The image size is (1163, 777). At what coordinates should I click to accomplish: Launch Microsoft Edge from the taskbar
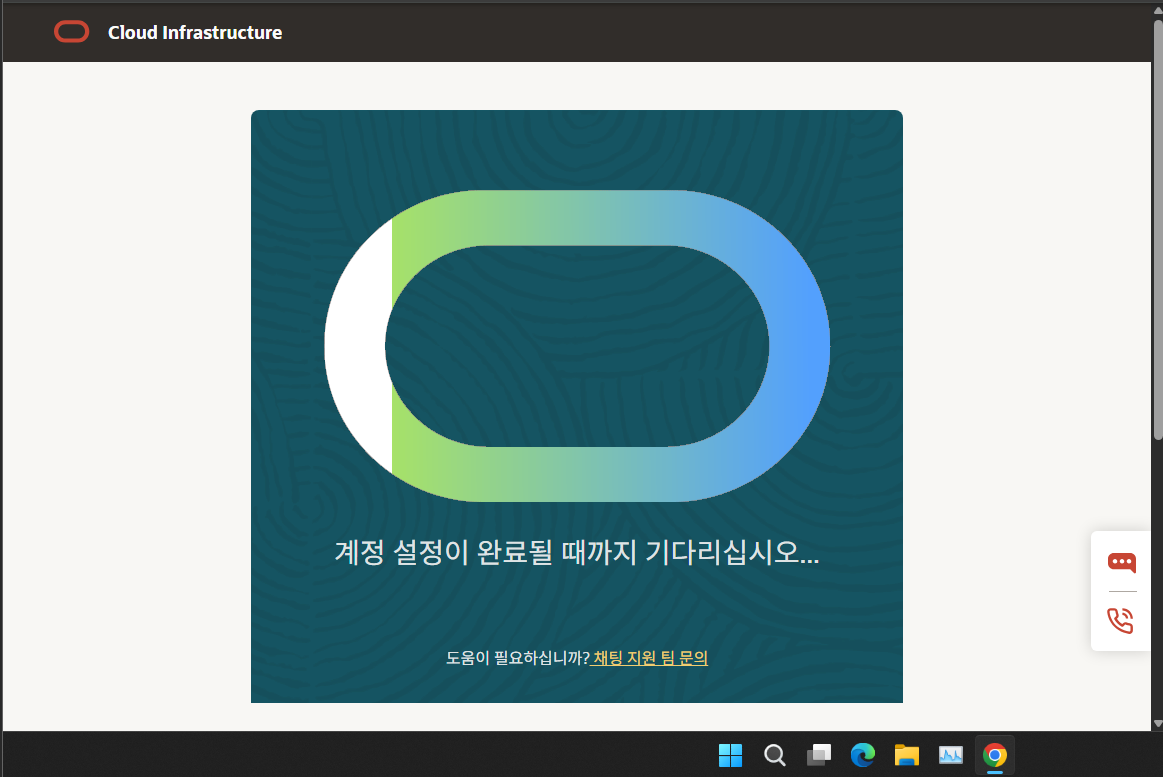(x=863, y=755)
